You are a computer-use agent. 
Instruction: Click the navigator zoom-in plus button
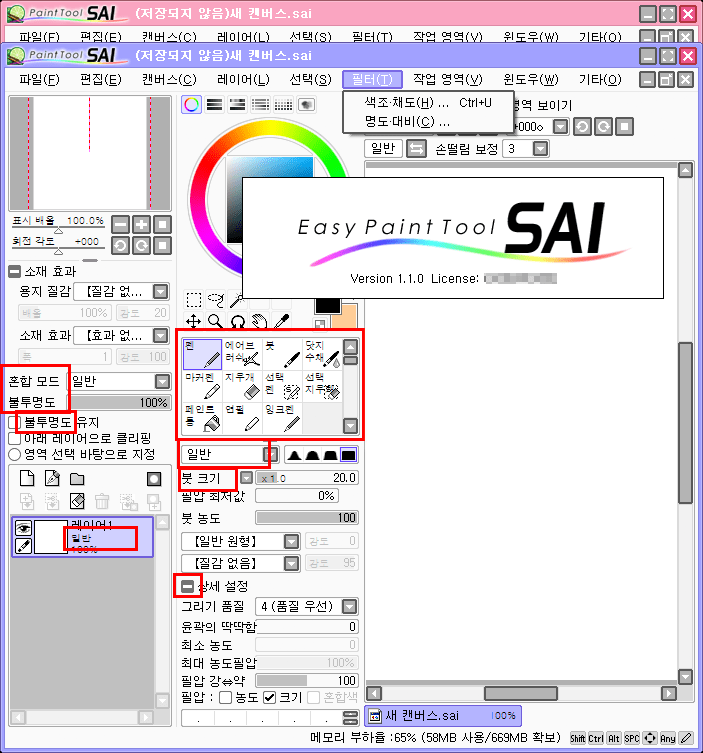[x=141, y=224]
